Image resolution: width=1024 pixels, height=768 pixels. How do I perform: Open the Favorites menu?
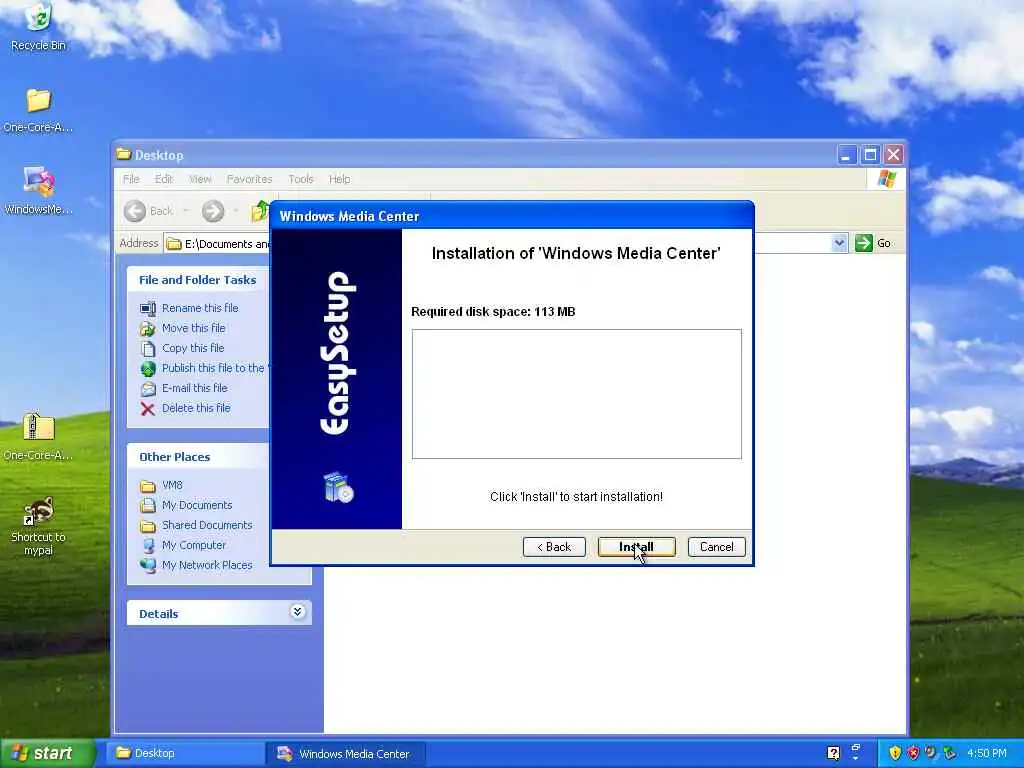(249, 179)
